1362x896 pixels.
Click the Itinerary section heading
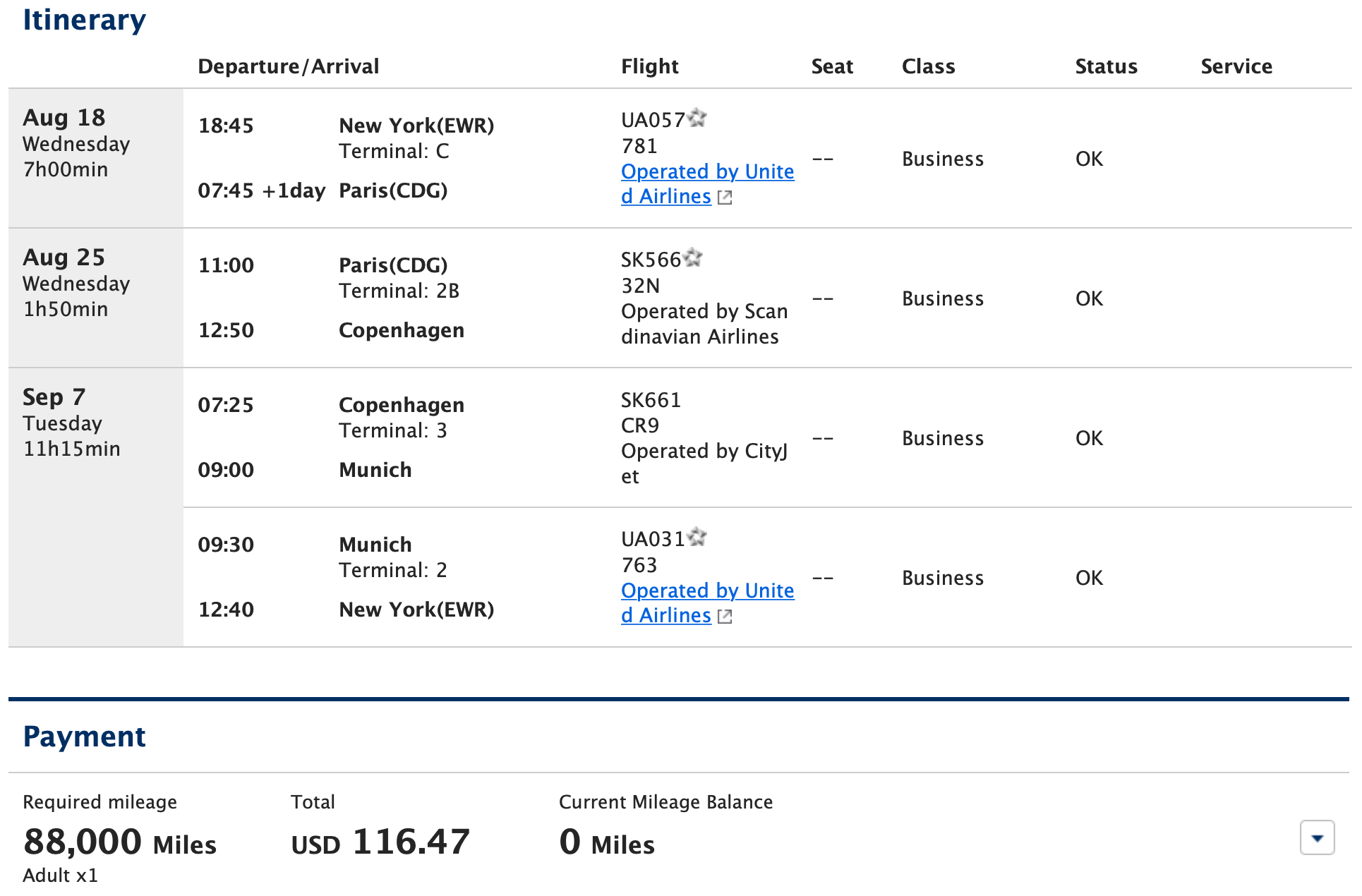coord(85,20)
